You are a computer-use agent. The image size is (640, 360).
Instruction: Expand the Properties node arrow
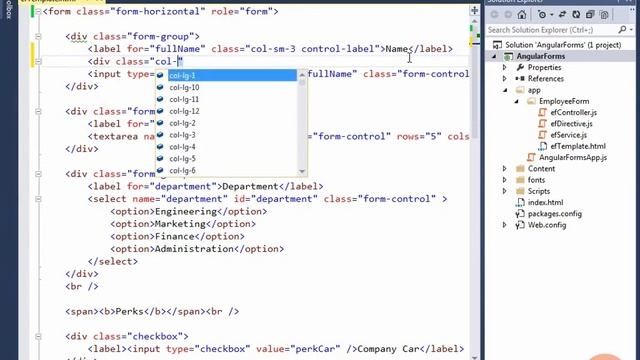click(505, 67)
